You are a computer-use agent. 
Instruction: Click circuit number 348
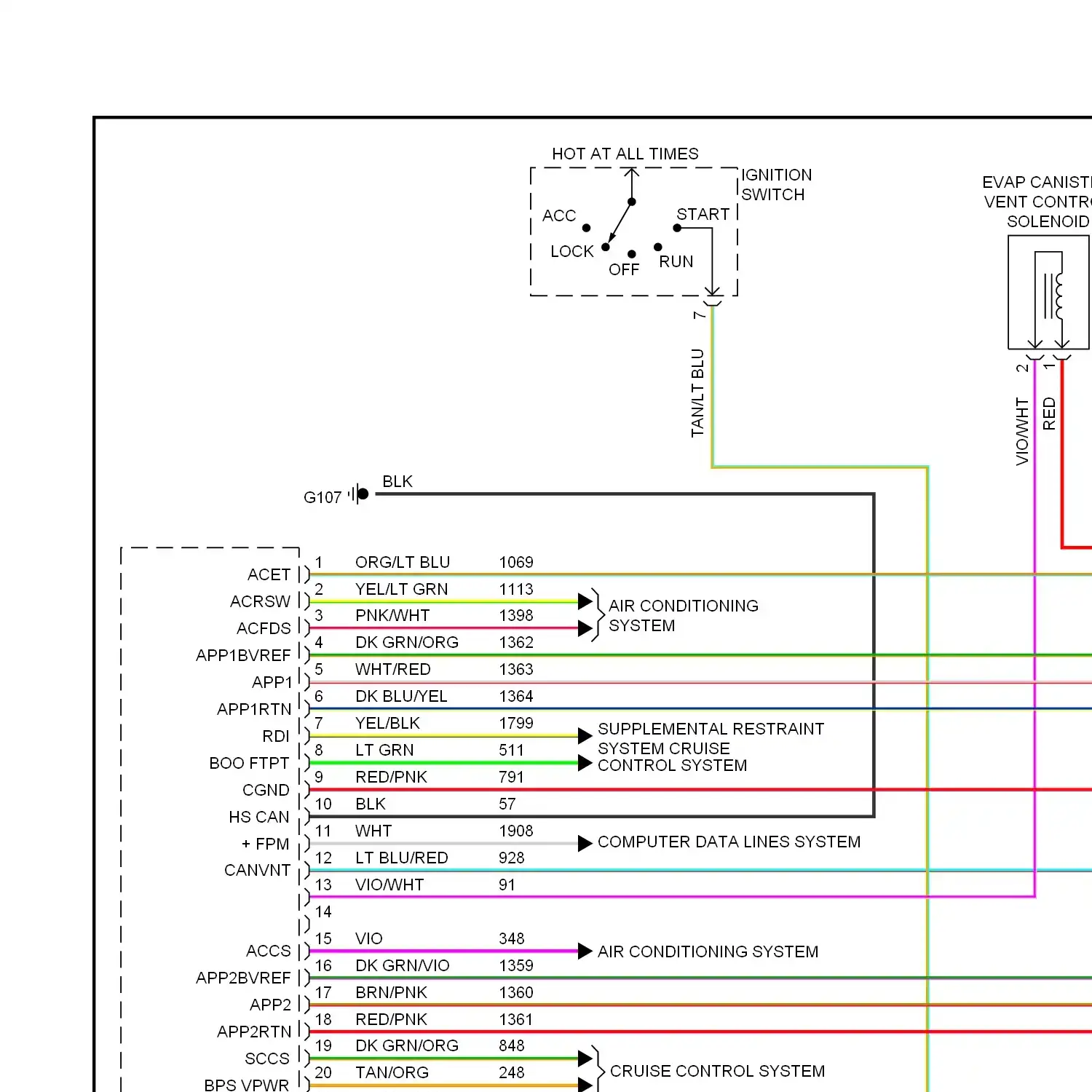(511, 938)
